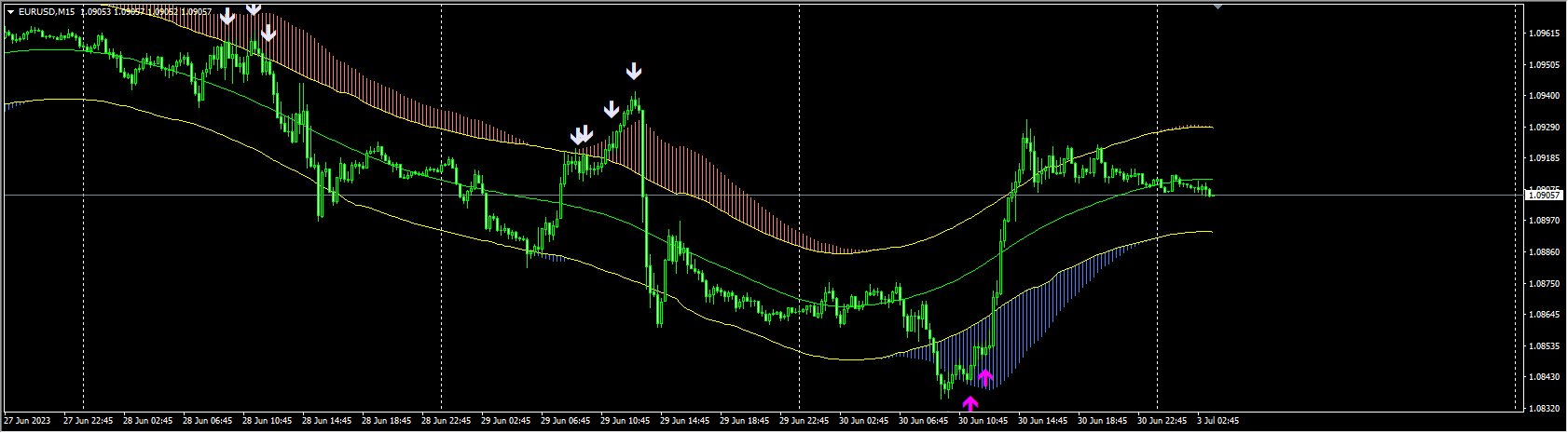
Task: Open the dropdown arrow beside EURUSD,M15
Action: (x=10, y=12)
